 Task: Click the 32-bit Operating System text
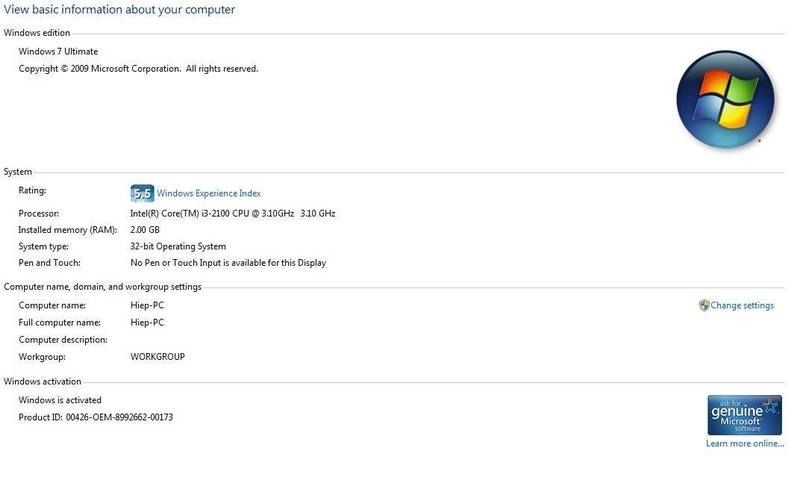point(178,246)
